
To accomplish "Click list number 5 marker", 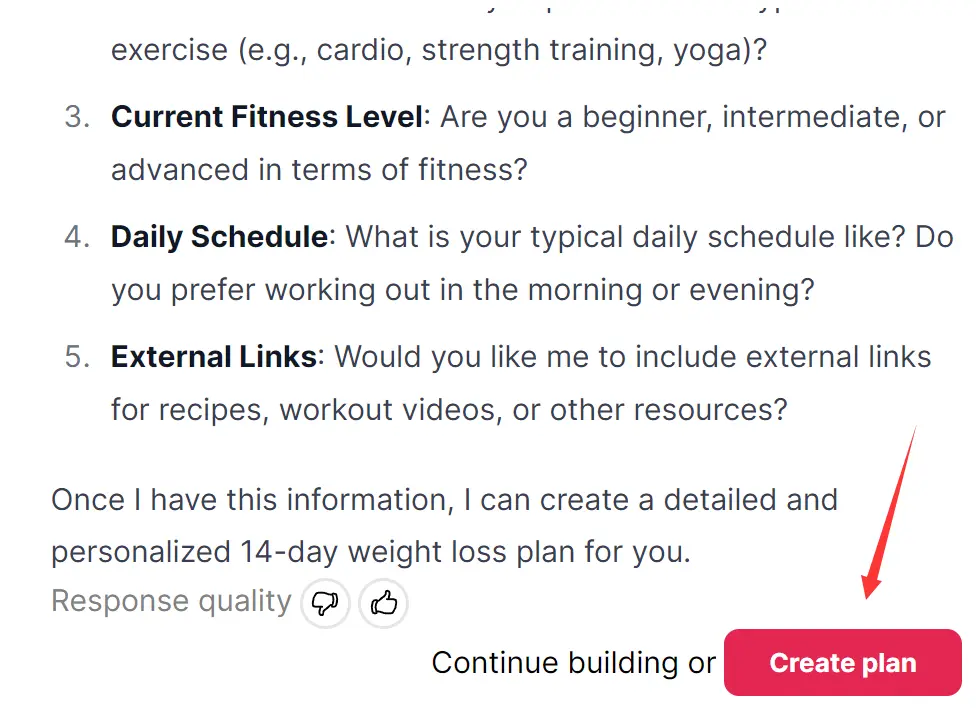I will coord(77,357).
